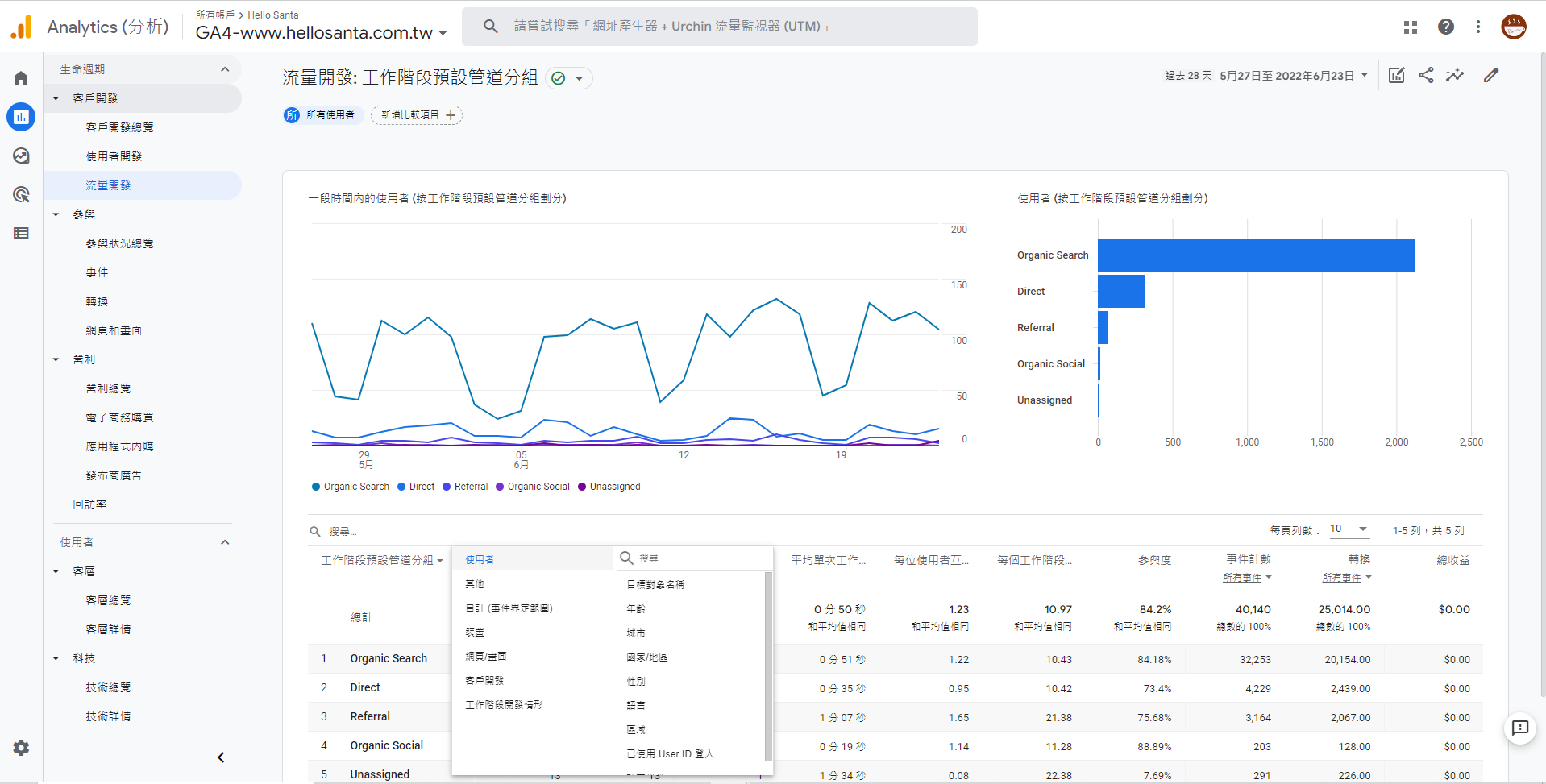Collapse the 生命週期 section
1546x784 pixels.
coord(225,69)
